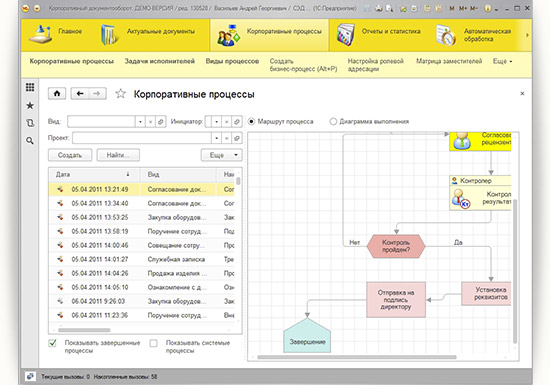Click the Создать button

(70, 155)
